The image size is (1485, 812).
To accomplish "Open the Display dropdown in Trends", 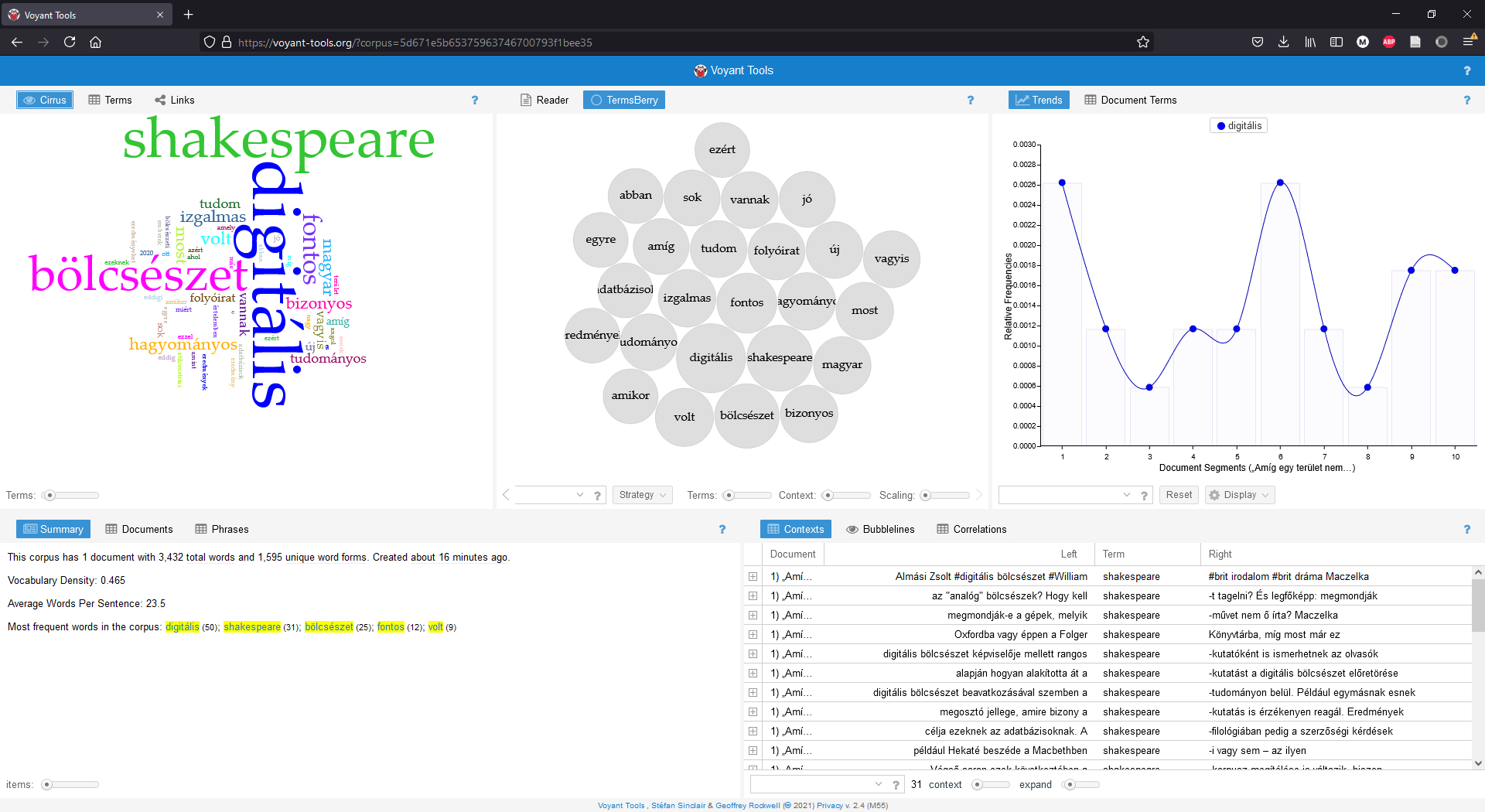I will pos(1239,495).
